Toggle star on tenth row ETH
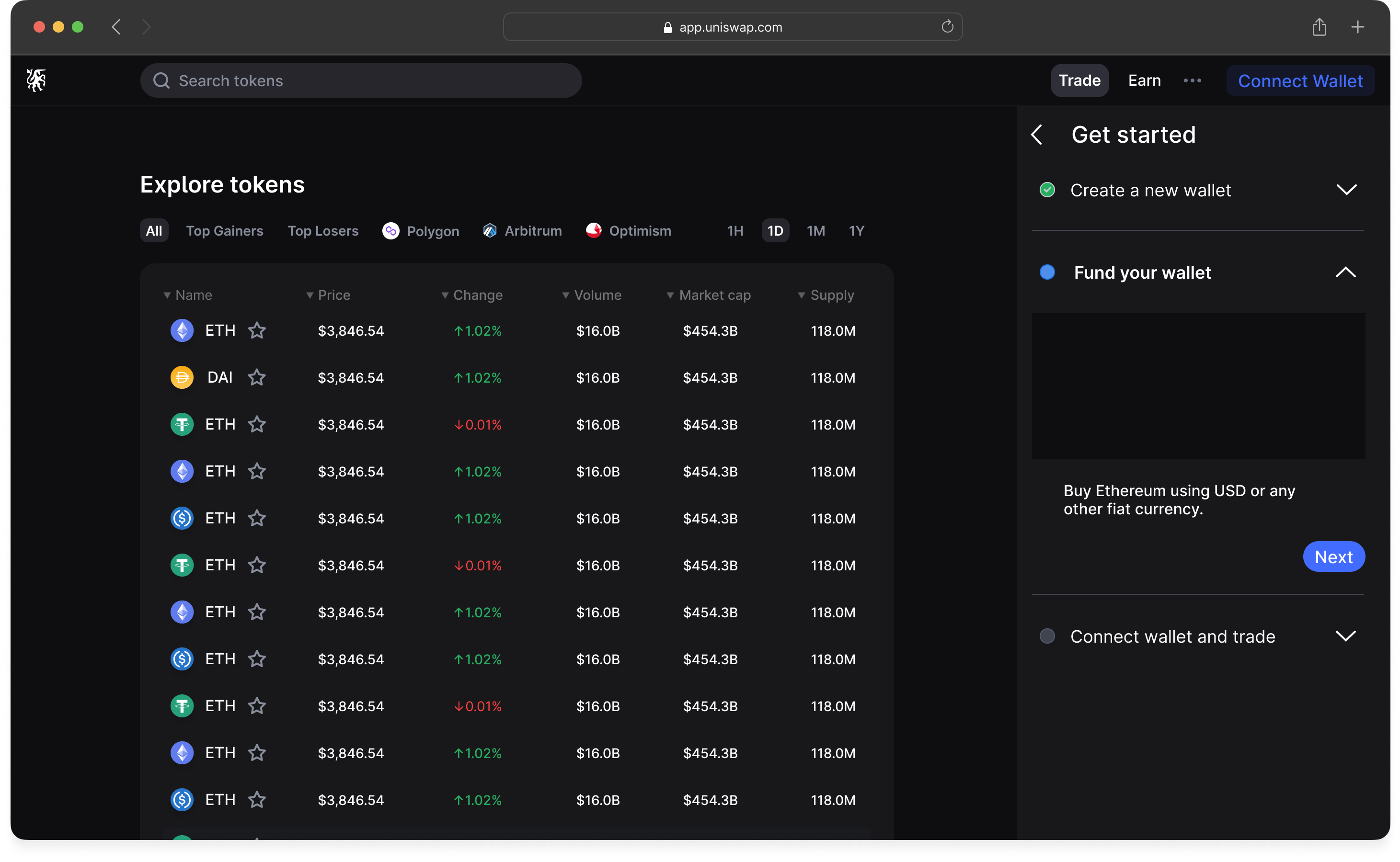The image size is (1400, 862). coord(257,752)
